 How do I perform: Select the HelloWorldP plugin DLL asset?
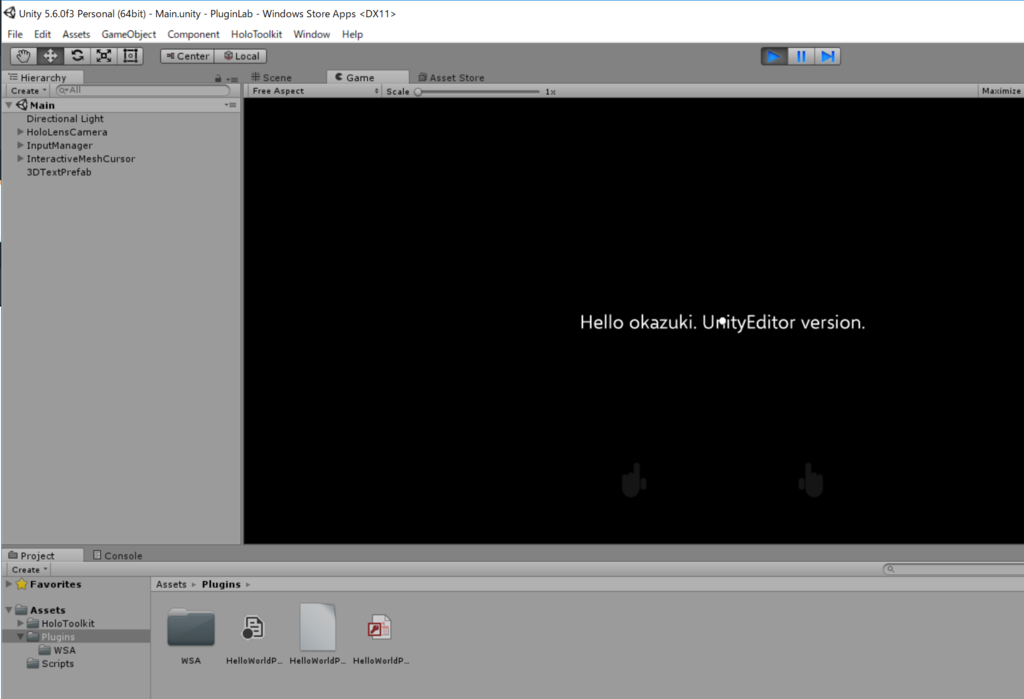point(253,628)
